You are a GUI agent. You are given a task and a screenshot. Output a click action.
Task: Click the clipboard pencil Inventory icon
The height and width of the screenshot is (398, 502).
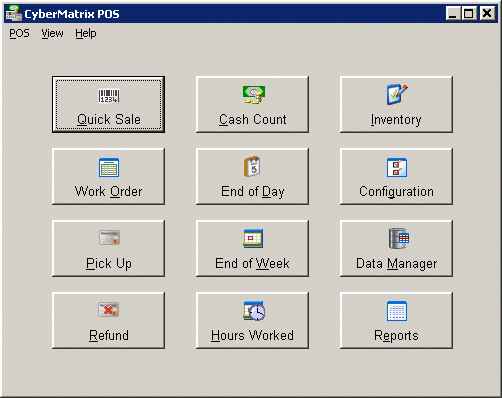click(x=397, y=94)
